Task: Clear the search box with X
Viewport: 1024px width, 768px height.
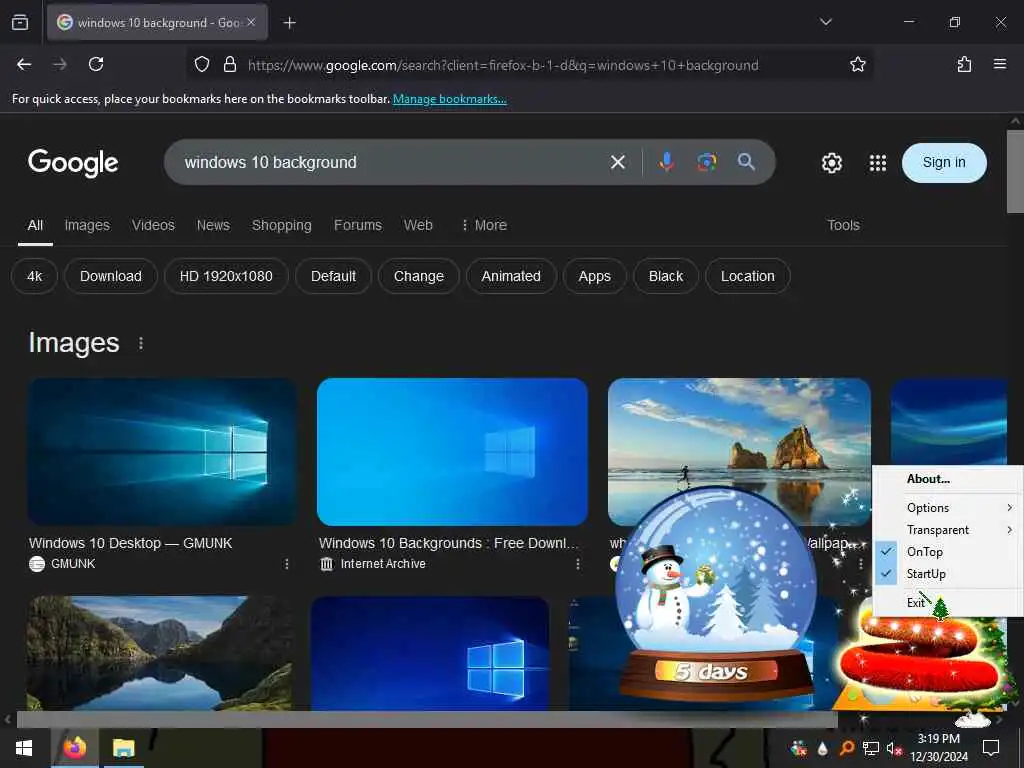Action: pos(618,162)
